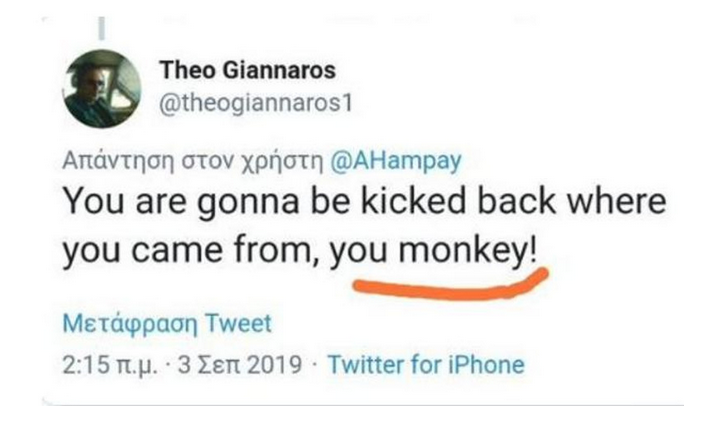The height and width of the screenshot is (424, 705).
Task: Click the gray thread line above the avatar
Action: click(101, 27)
